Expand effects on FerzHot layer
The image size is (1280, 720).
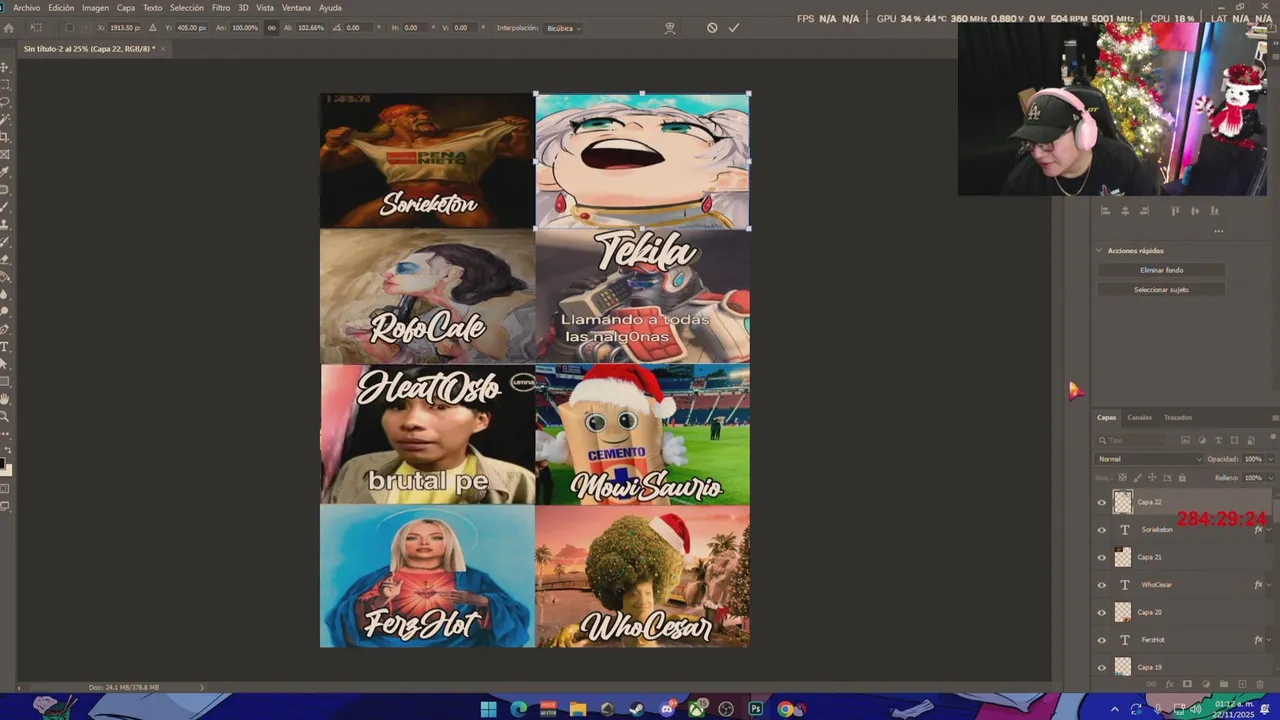[1269, 640]
